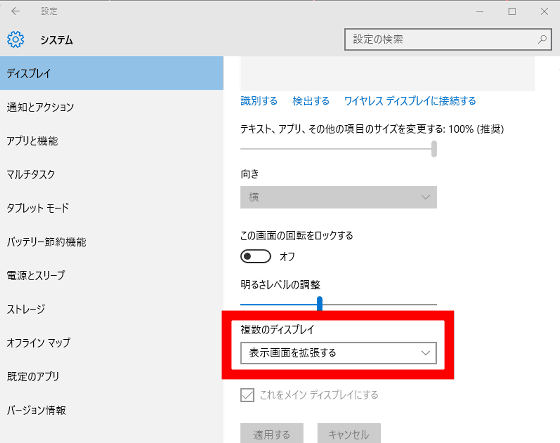Click chevron on 表示画面を拡張する combo box
The height and width of the screenshot is (443, 560).
pos(425,353)
